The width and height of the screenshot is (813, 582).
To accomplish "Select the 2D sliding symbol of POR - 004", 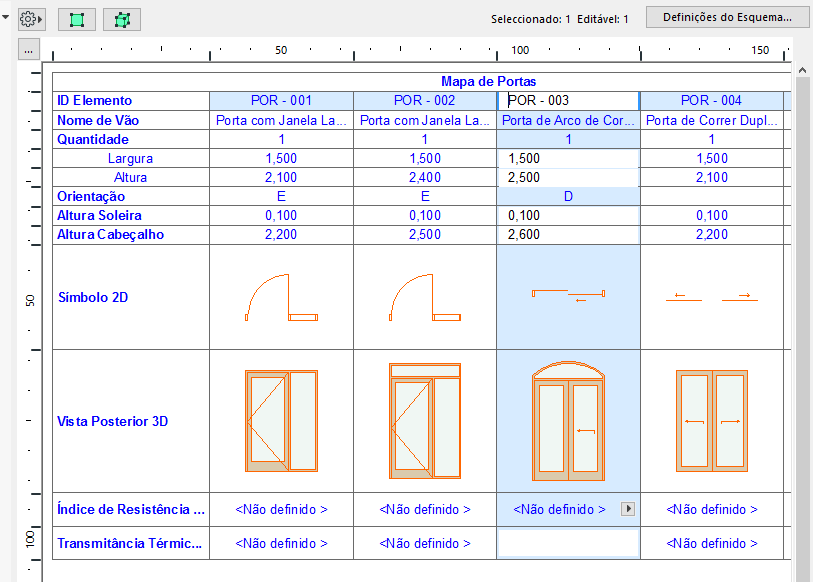I will click(711, 297).
